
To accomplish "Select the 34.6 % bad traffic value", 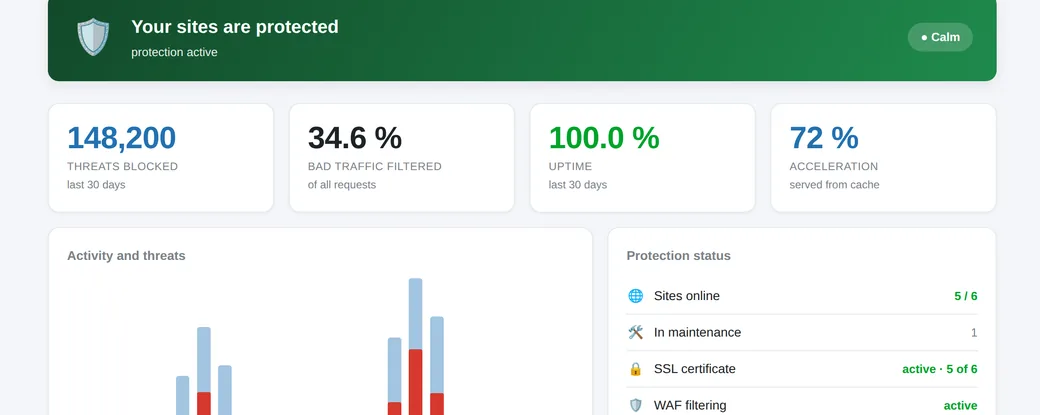I will [x=355, y=138].
